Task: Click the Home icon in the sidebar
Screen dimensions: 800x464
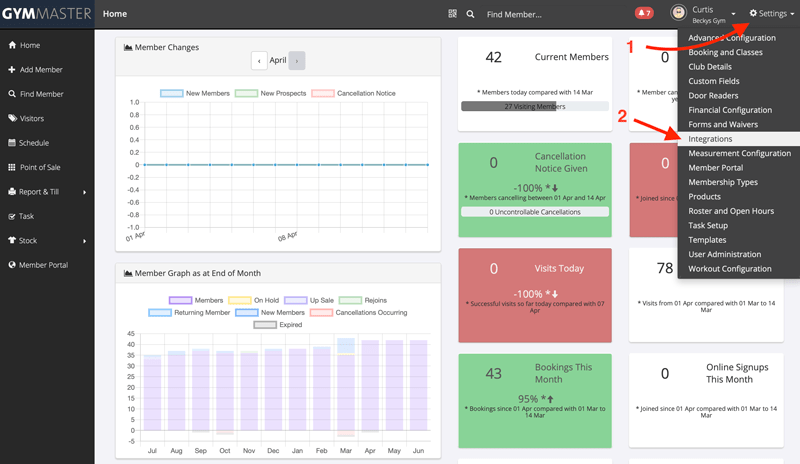Action: coord(12,46)
